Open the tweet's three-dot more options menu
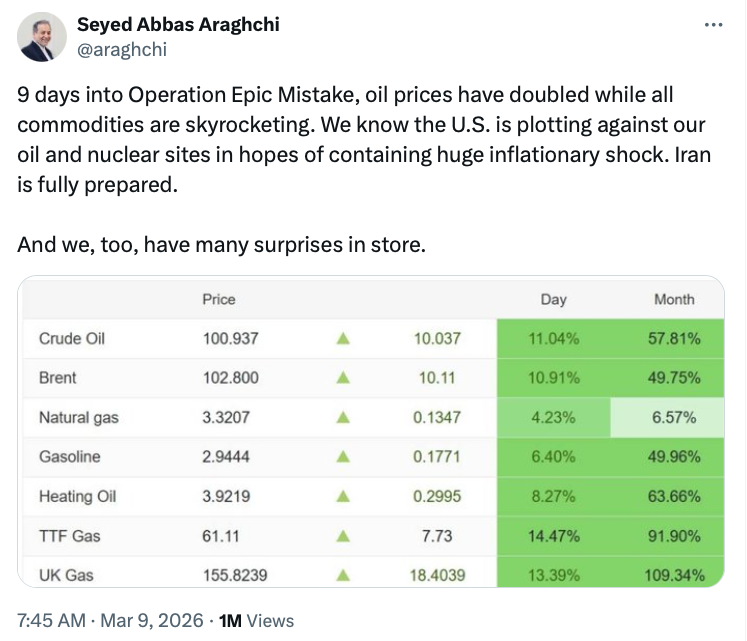747x641 pixels. pos(713,25)
